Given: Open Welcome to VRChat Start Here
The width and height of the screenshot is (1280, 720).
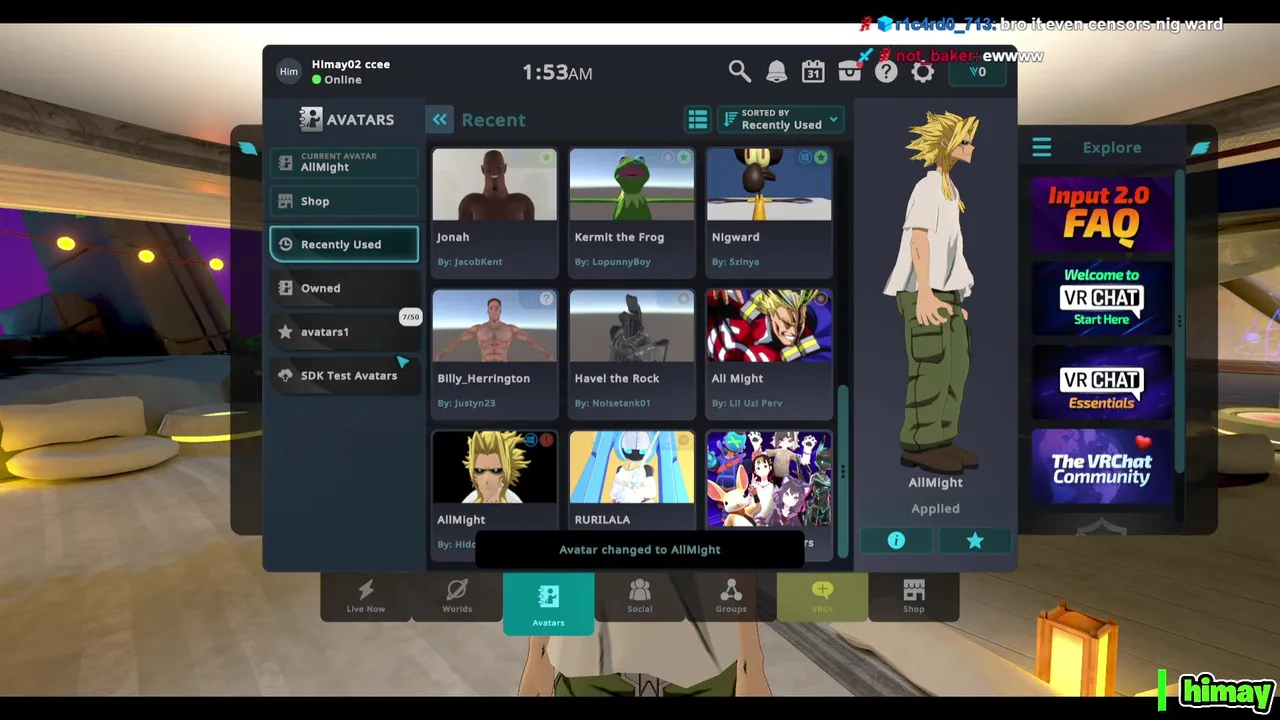Looking at the screenshot, I should pos(1102,298).
